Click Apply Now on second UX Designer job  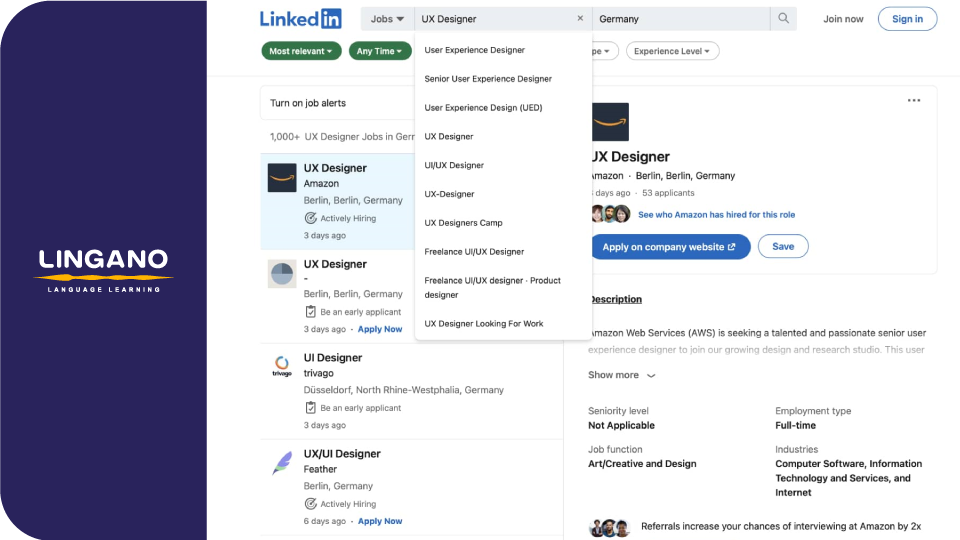[380, 329]
